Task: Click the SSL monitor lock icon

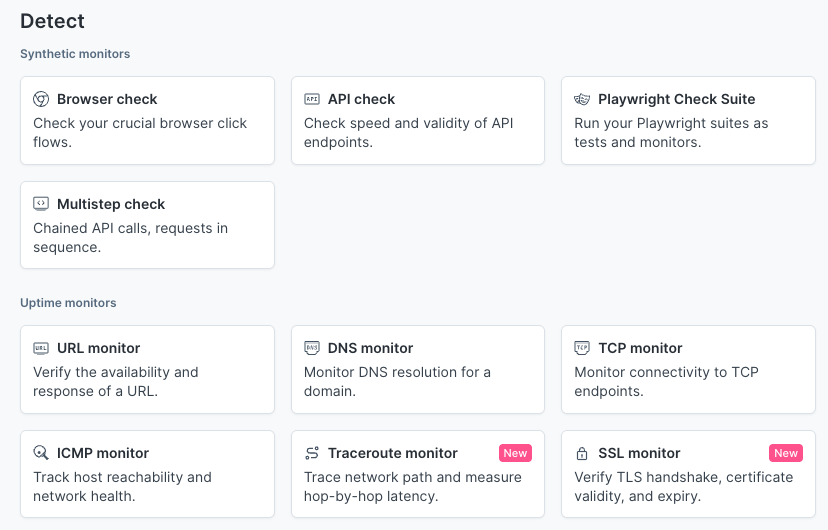Action: 582,453
